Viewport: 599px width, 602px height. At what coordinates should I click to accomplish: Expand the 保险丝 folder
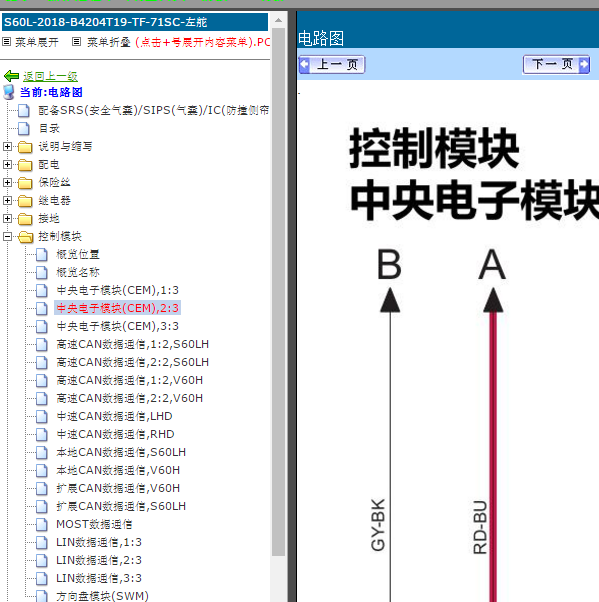[7, 182]
